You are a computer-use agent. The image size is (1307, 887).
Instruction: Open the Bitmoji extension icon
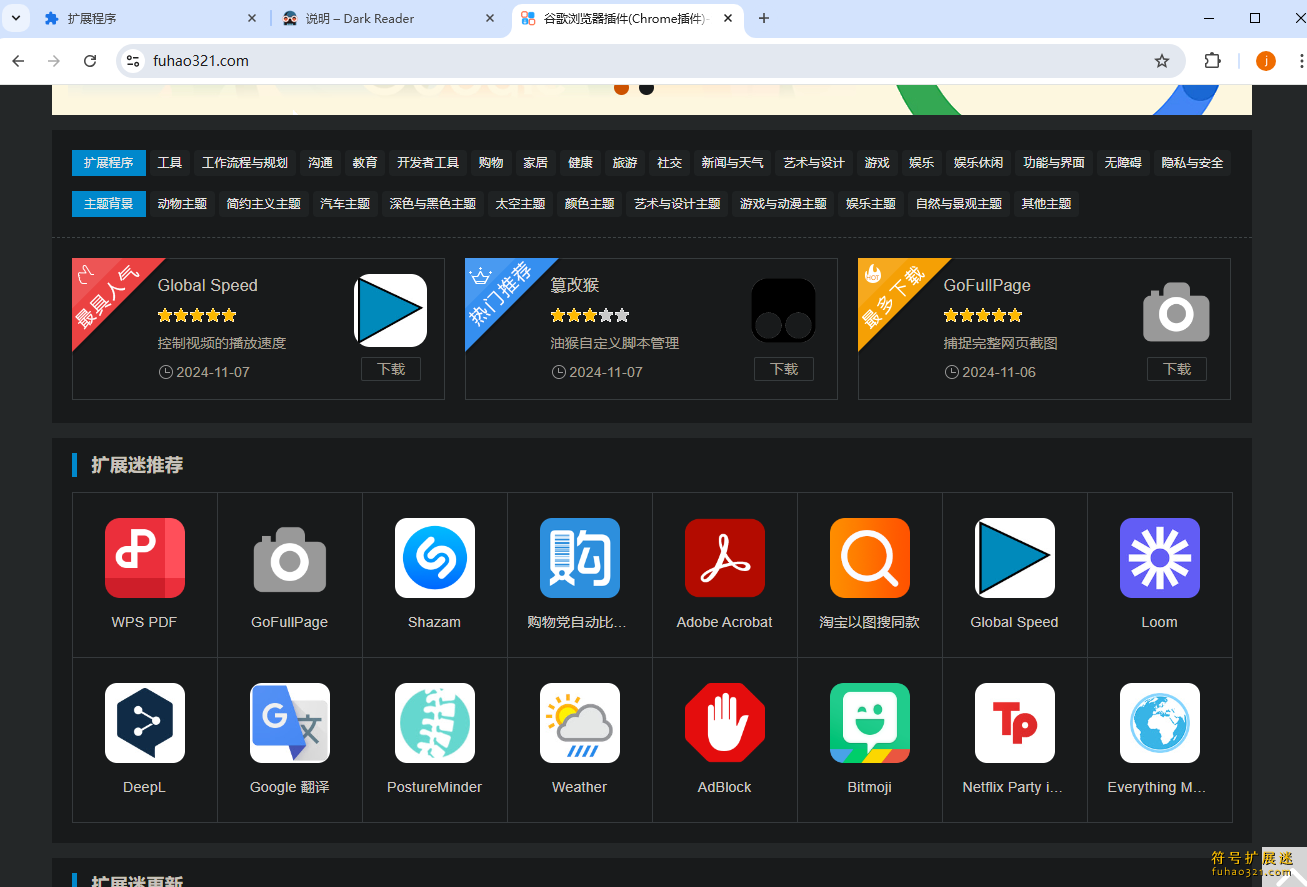870,723
